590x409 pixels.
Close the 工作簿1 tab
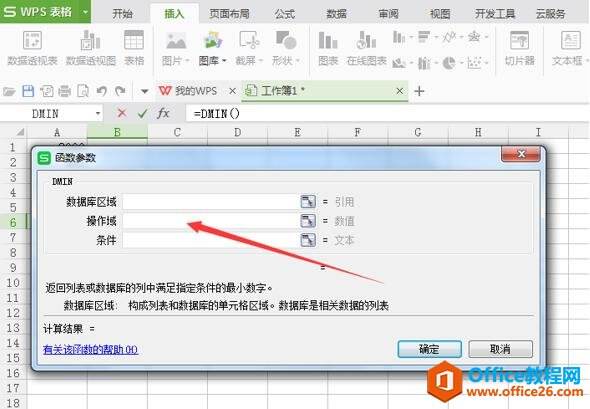[400, 91]
